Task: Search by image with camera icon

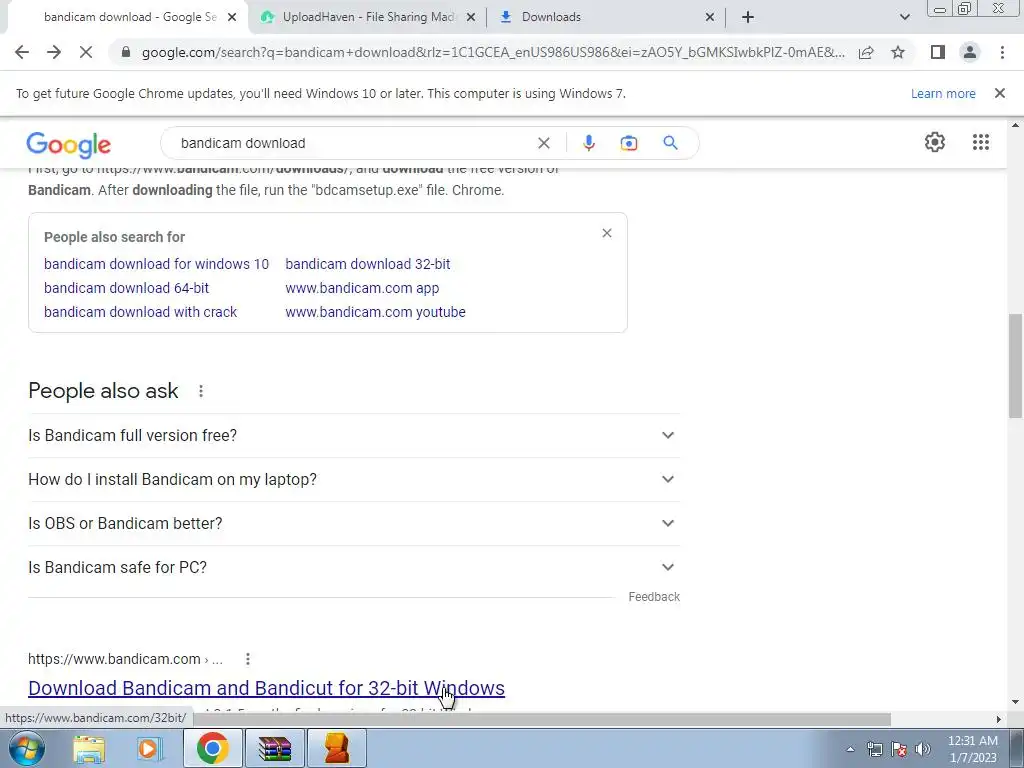Action: tap(628, 143)
